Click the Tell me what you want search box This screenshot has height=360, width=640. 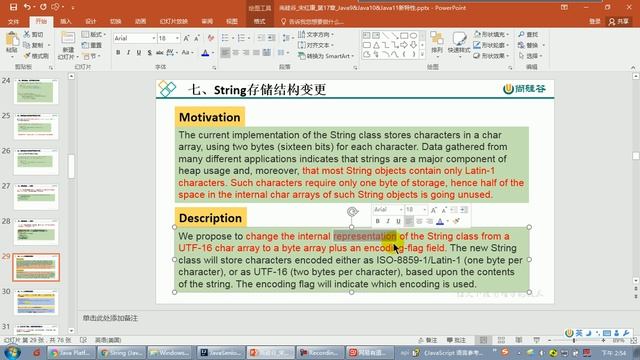[x=313, y=22]
